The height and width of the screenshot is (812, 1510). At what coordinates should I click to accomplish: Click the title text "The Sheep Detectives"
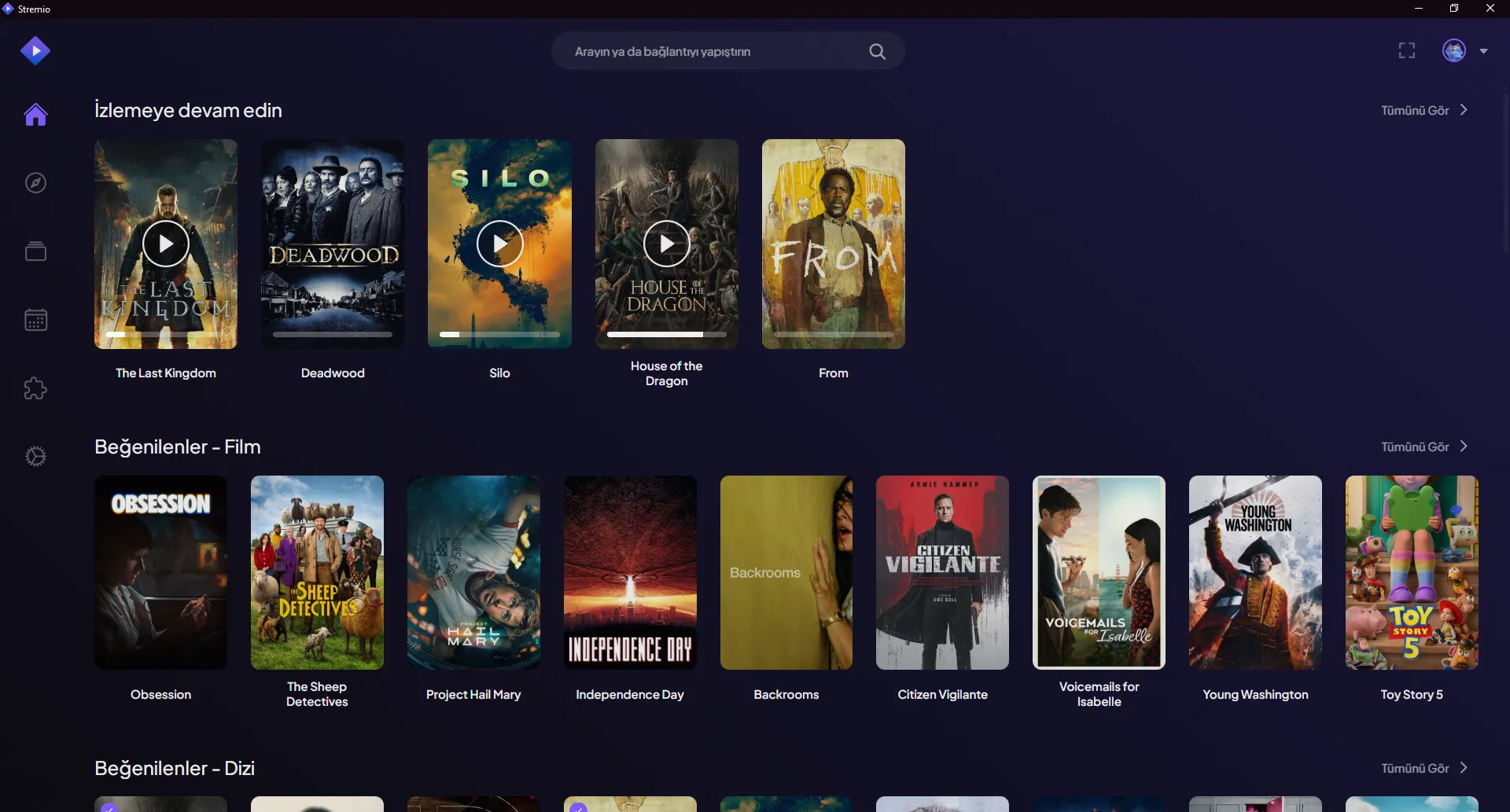click(x=317, y=695)
